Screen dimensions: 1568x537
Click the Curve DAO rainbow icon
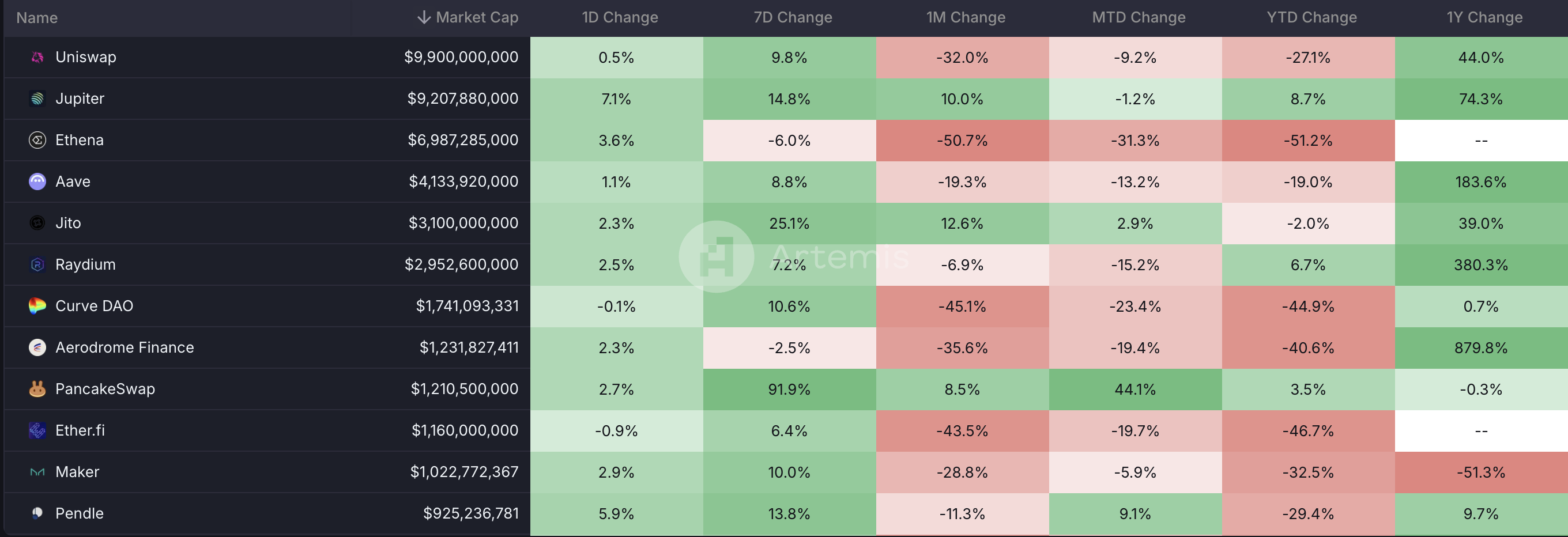click(x=37, y=306)
